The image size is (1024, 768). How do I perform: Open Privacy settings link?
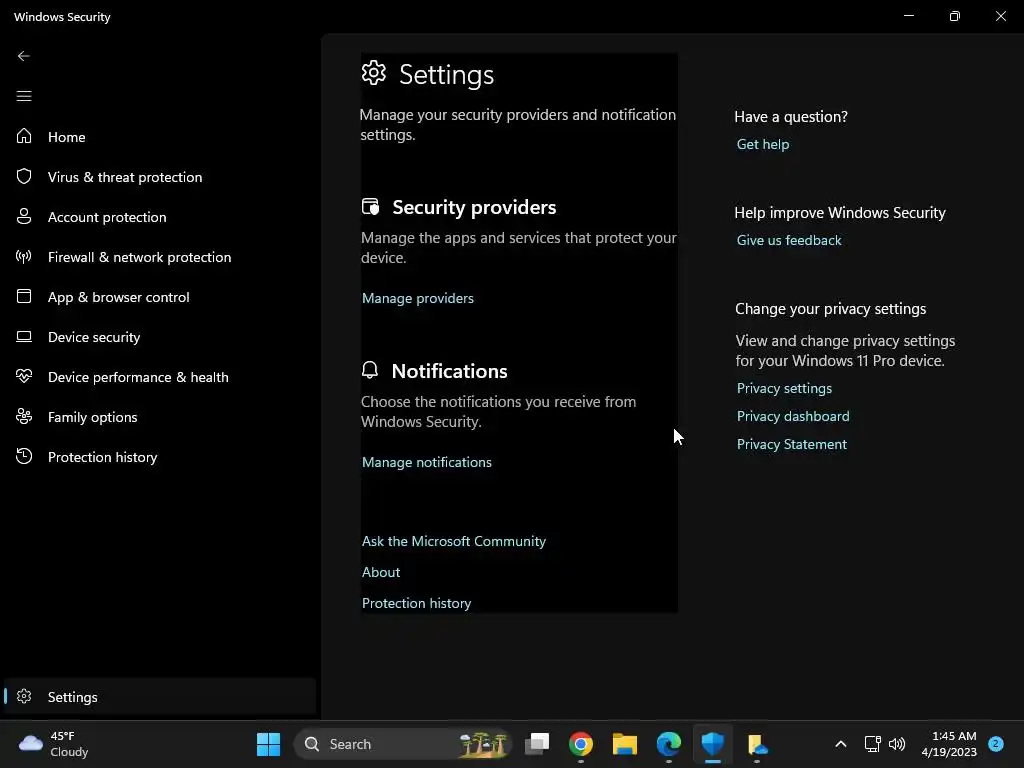pyautogui.click(x=784, y=389)
